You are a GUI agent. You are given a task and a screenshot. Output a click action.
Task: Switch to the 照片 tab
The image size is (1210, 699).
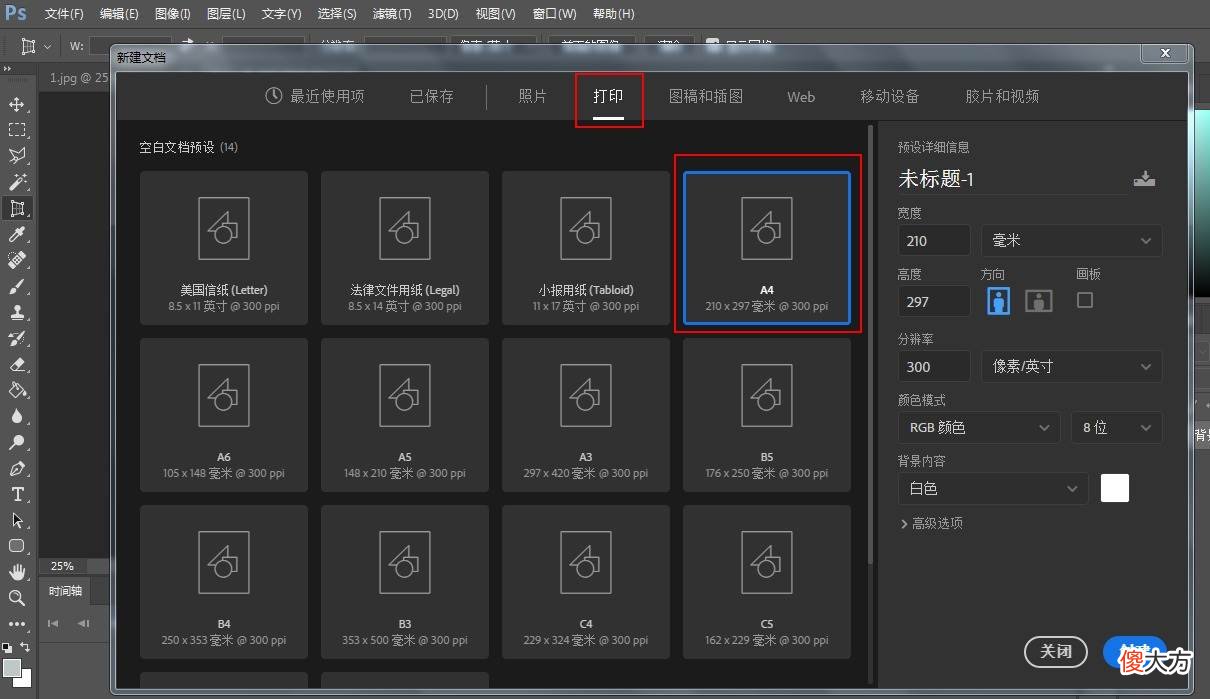pos(533,96)
